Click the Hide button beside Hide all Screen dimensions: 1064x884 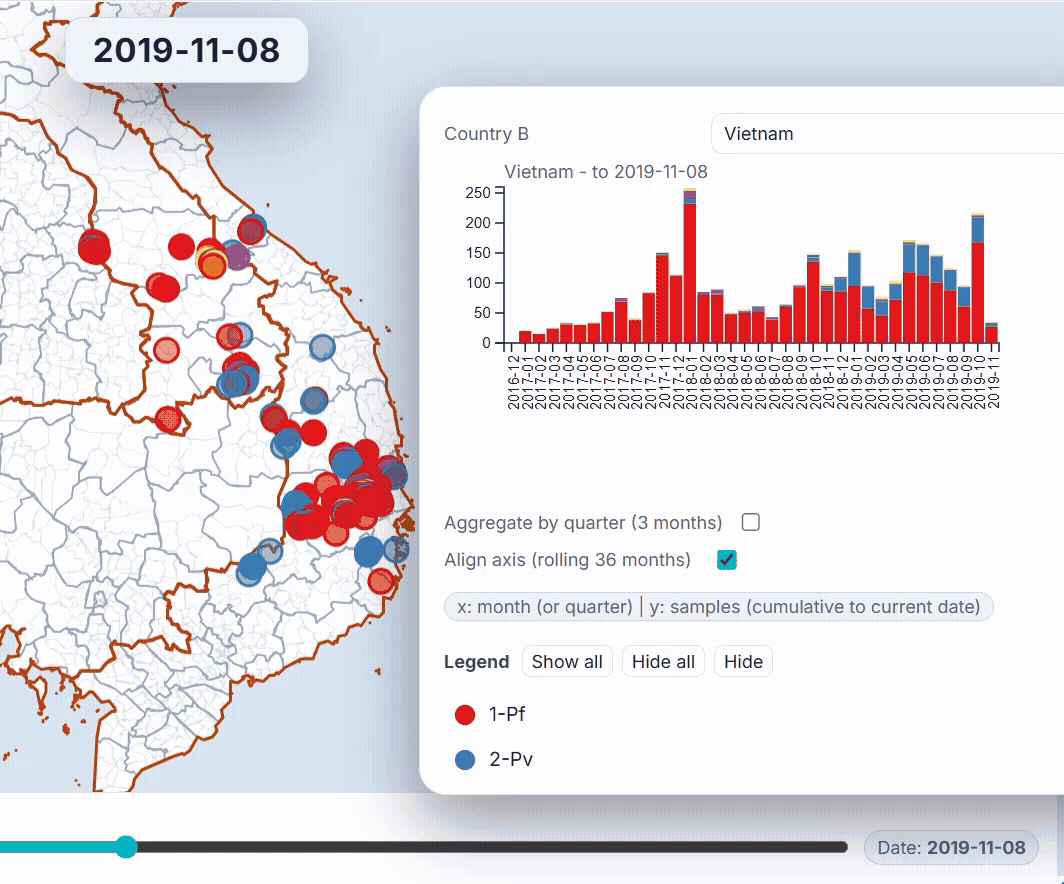(x=743, y=661)
